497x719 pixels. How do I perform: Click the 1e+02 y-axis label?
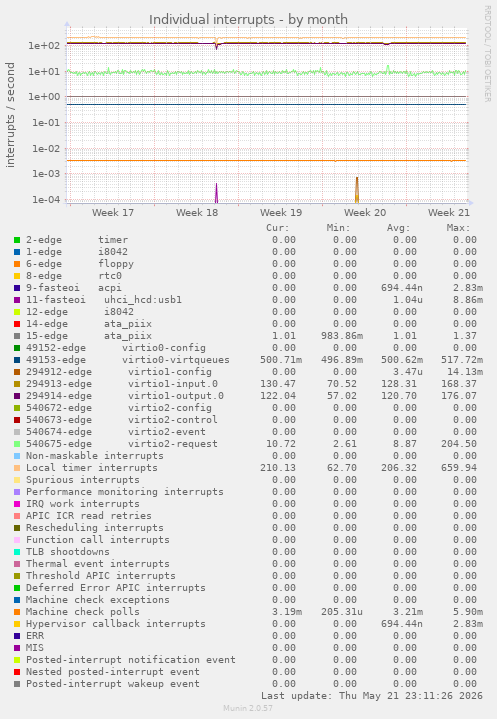point(44,45)
